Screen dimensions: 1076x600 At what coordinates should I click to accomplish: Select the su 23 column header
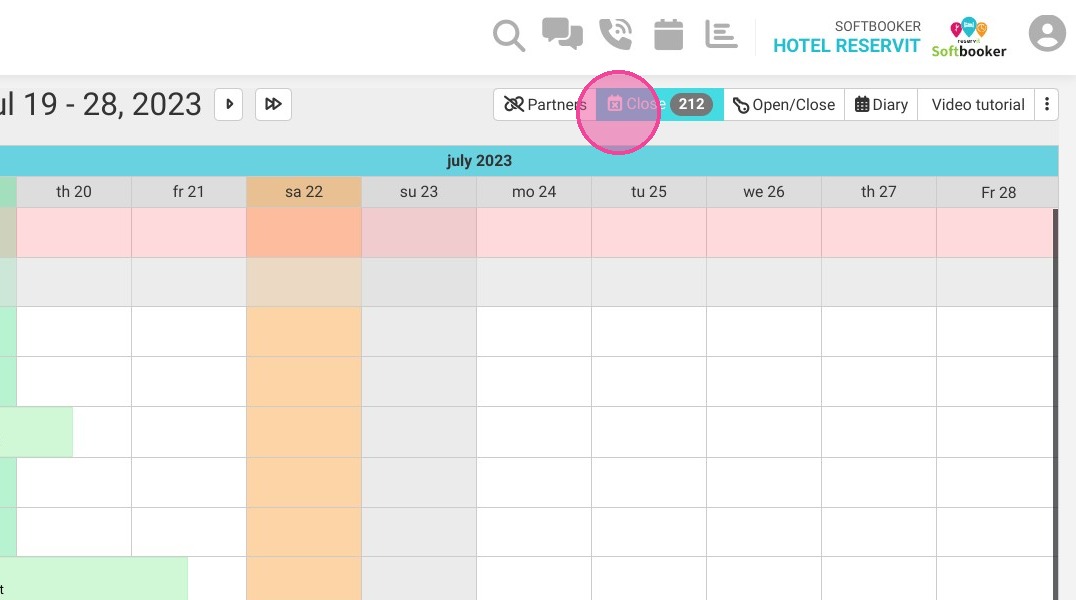419,192
